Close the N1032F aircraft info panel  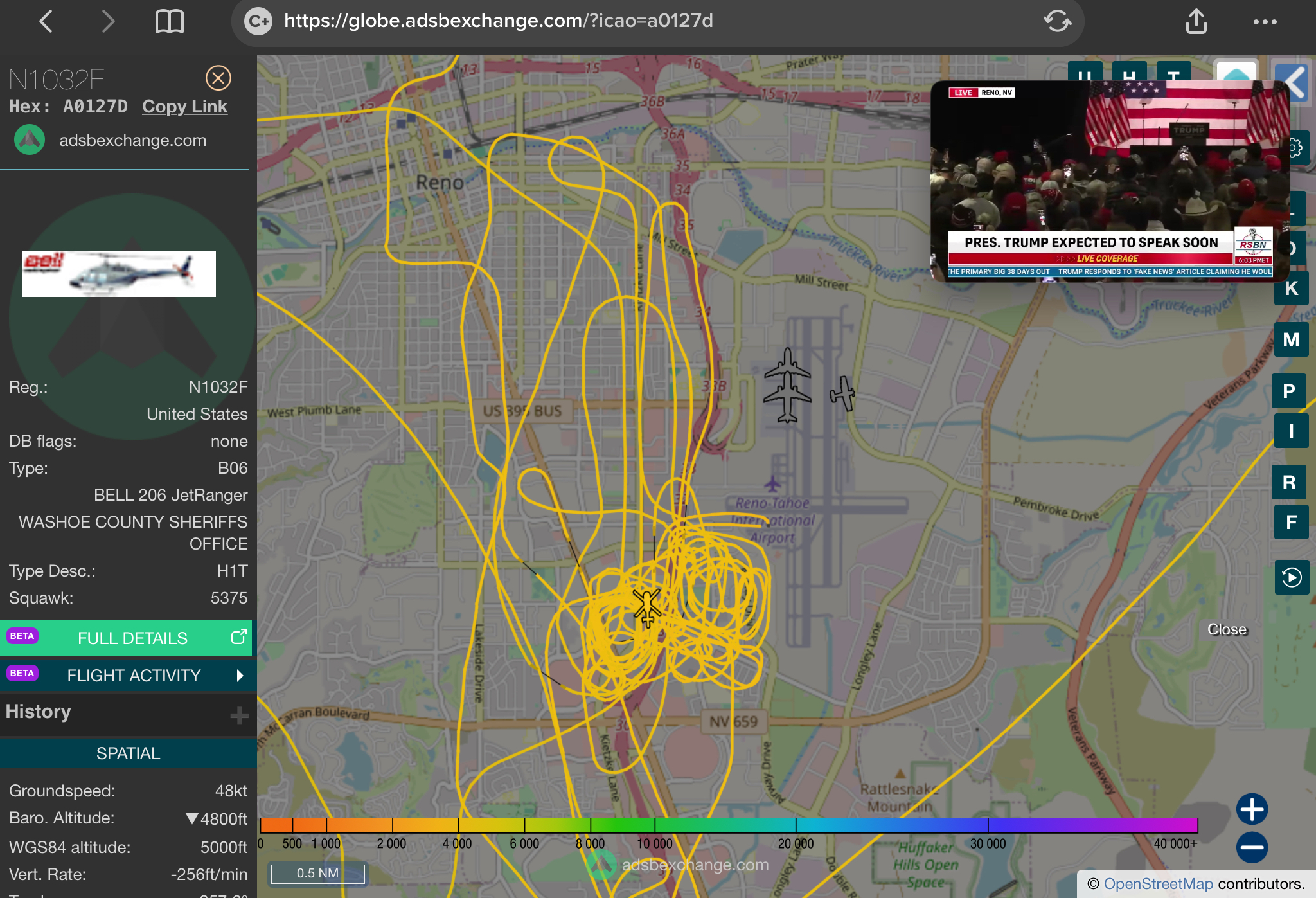(218, 78)
